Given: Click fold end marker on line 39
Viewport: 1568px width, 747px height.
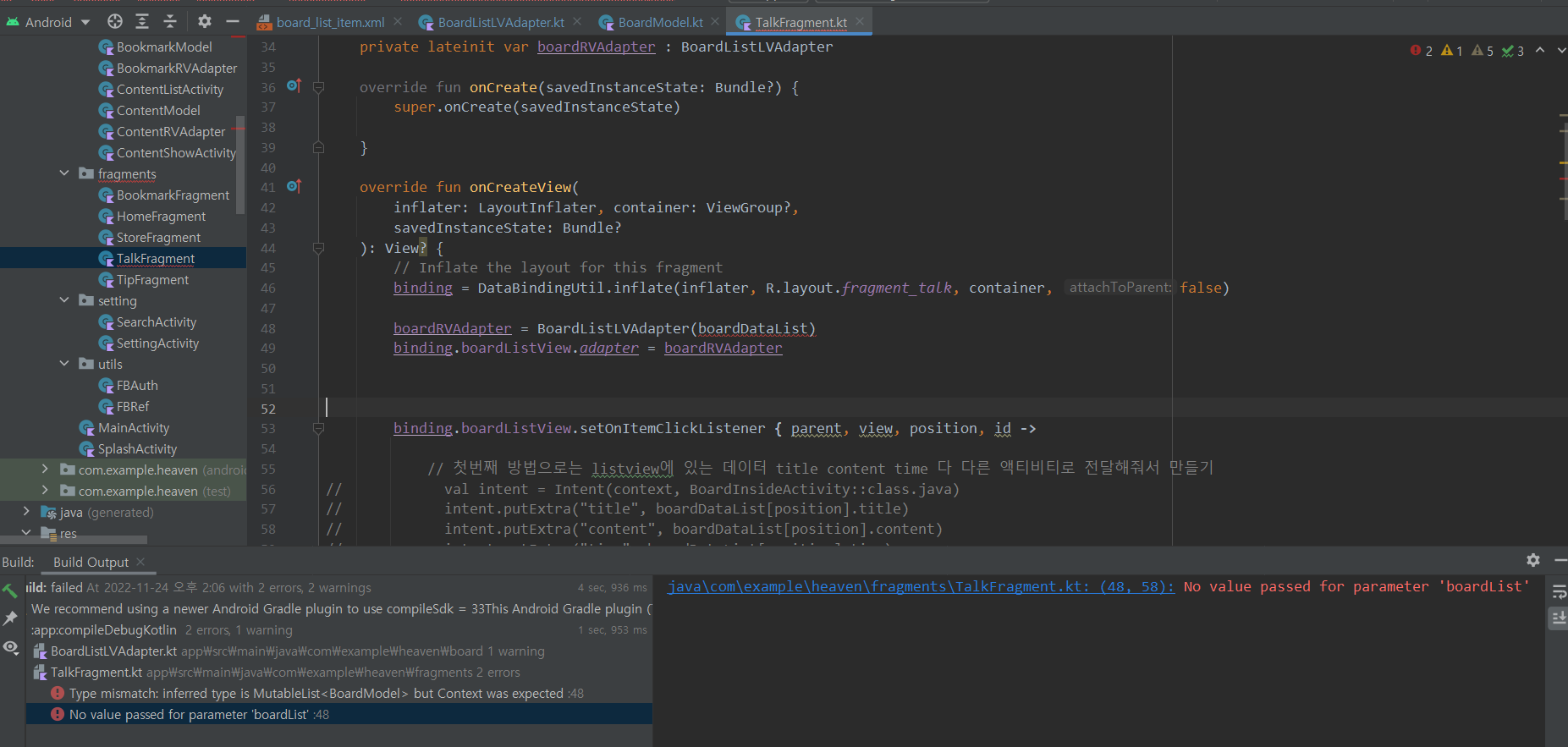Looking at the screenshot, I should click(318, 147).
